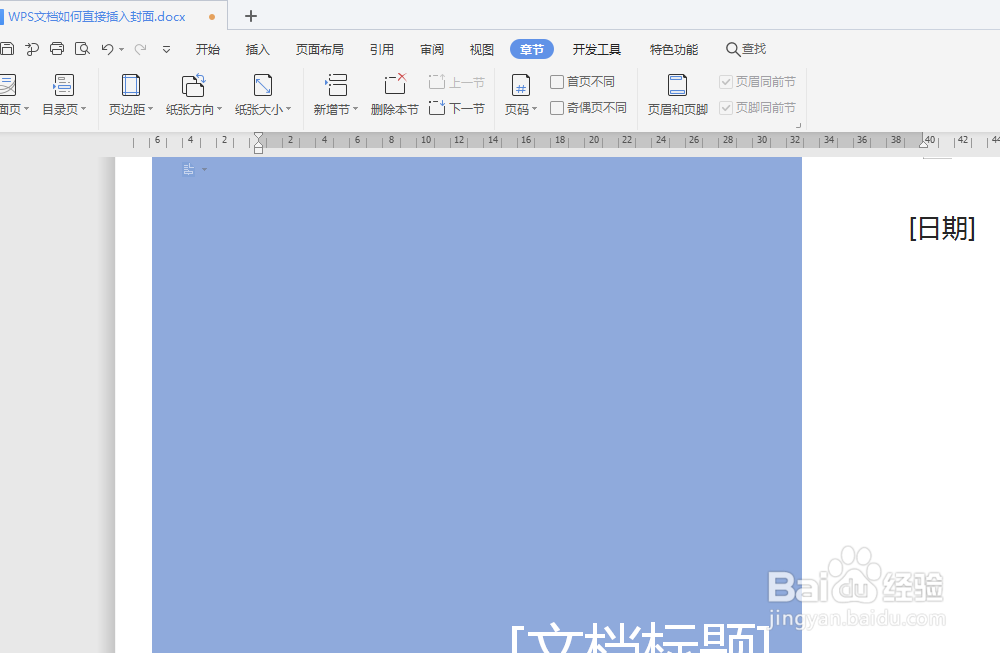Viewport: 1000px width, 653px height.
Task: Click right indent marker on ruler
Action: pos(923,144)
